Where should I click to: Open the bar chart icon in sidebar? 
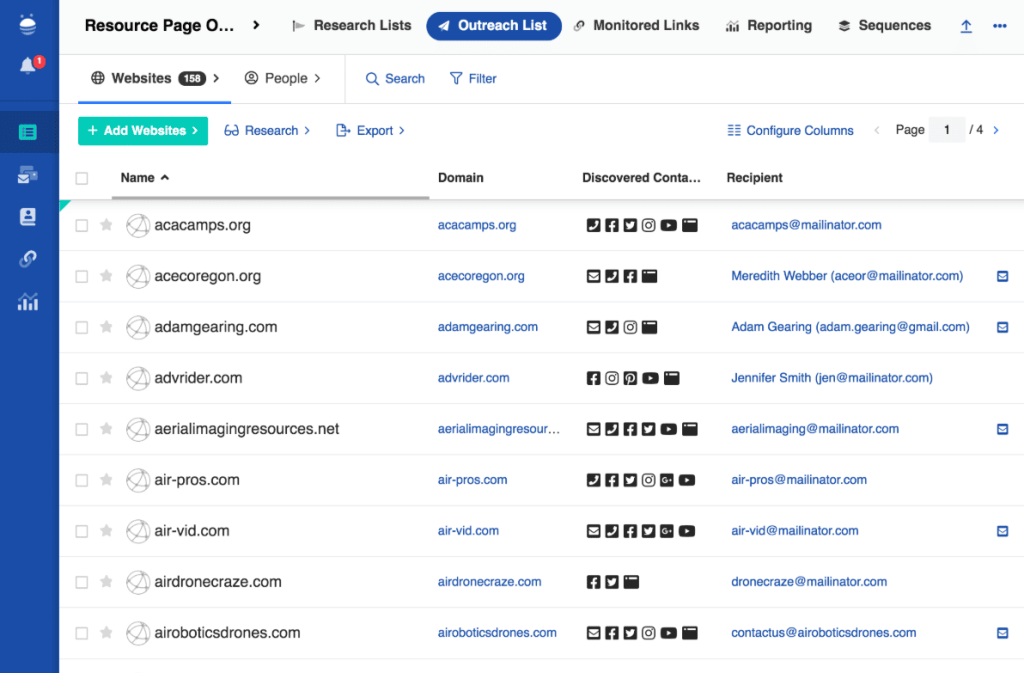point(28,302)
